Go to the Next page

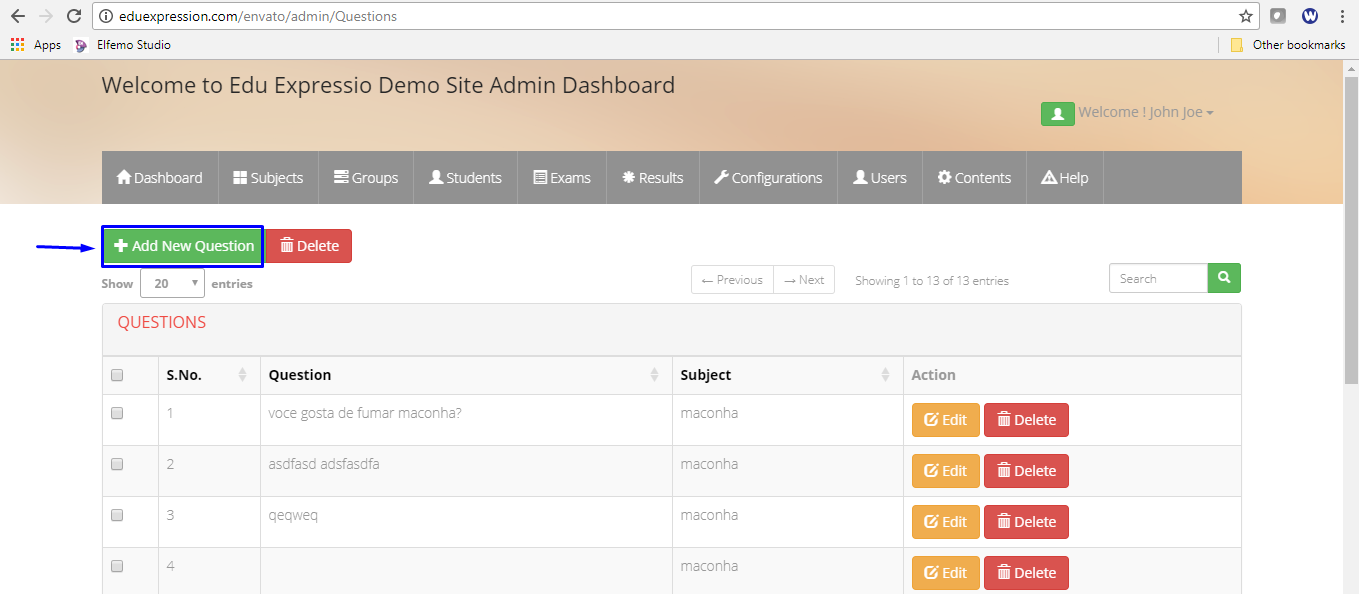click(x=804, y=280)
